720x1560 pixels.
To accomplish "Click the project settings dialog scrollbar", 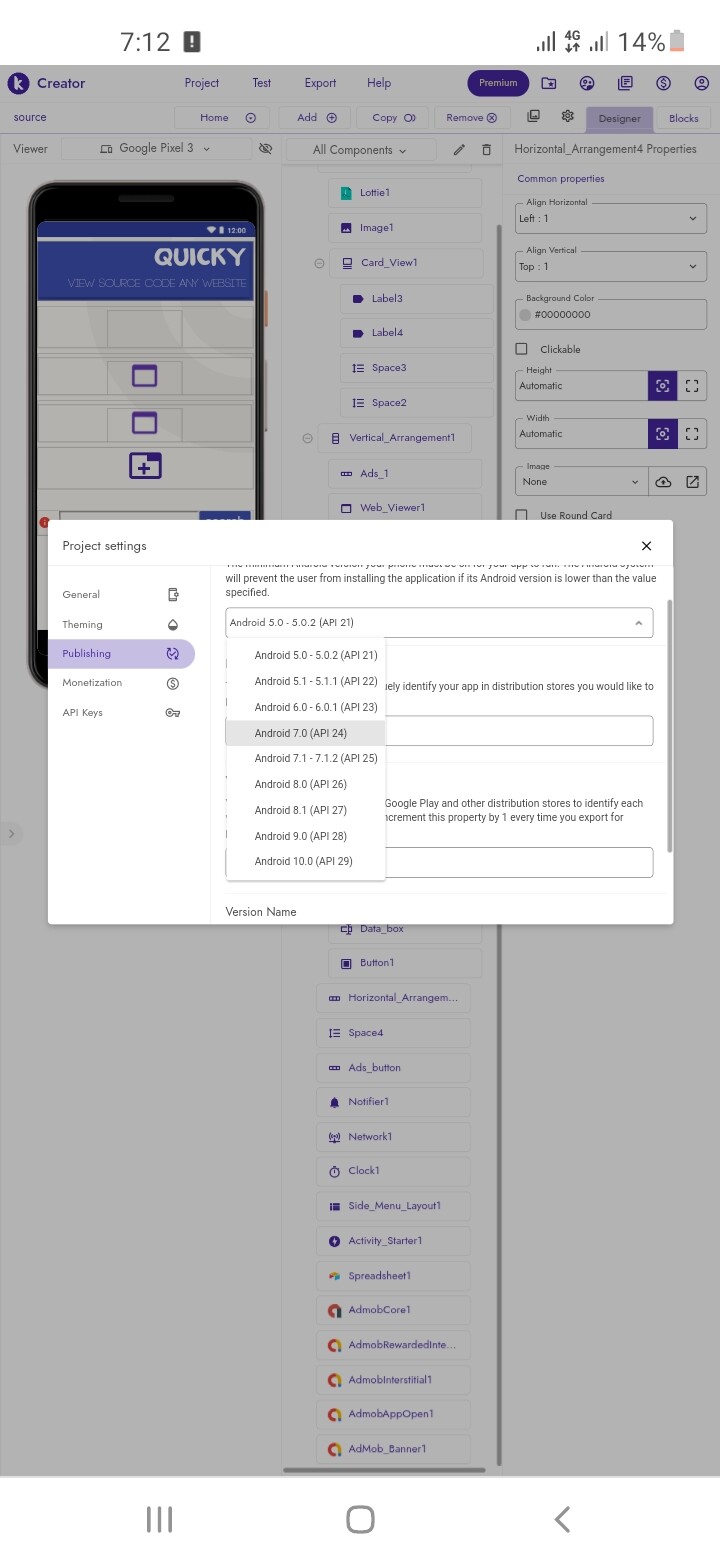I will (669, 726).
